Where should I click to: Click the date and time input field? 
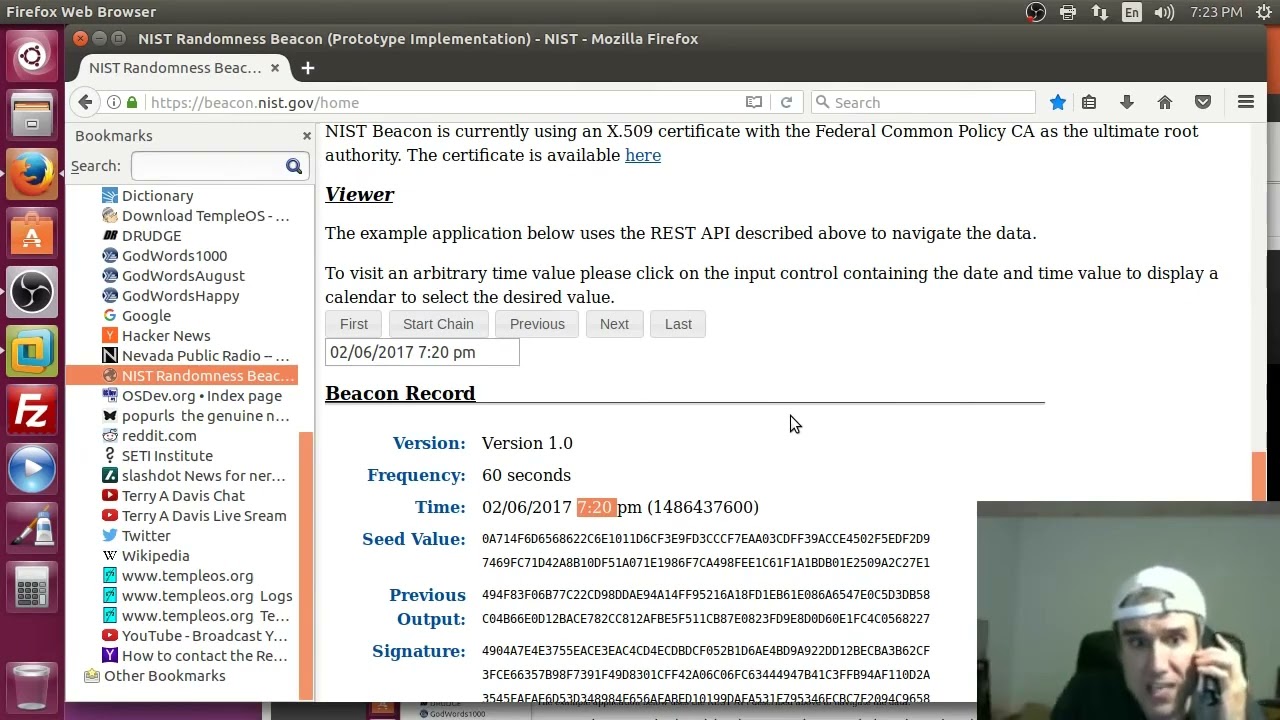(422, 352)
